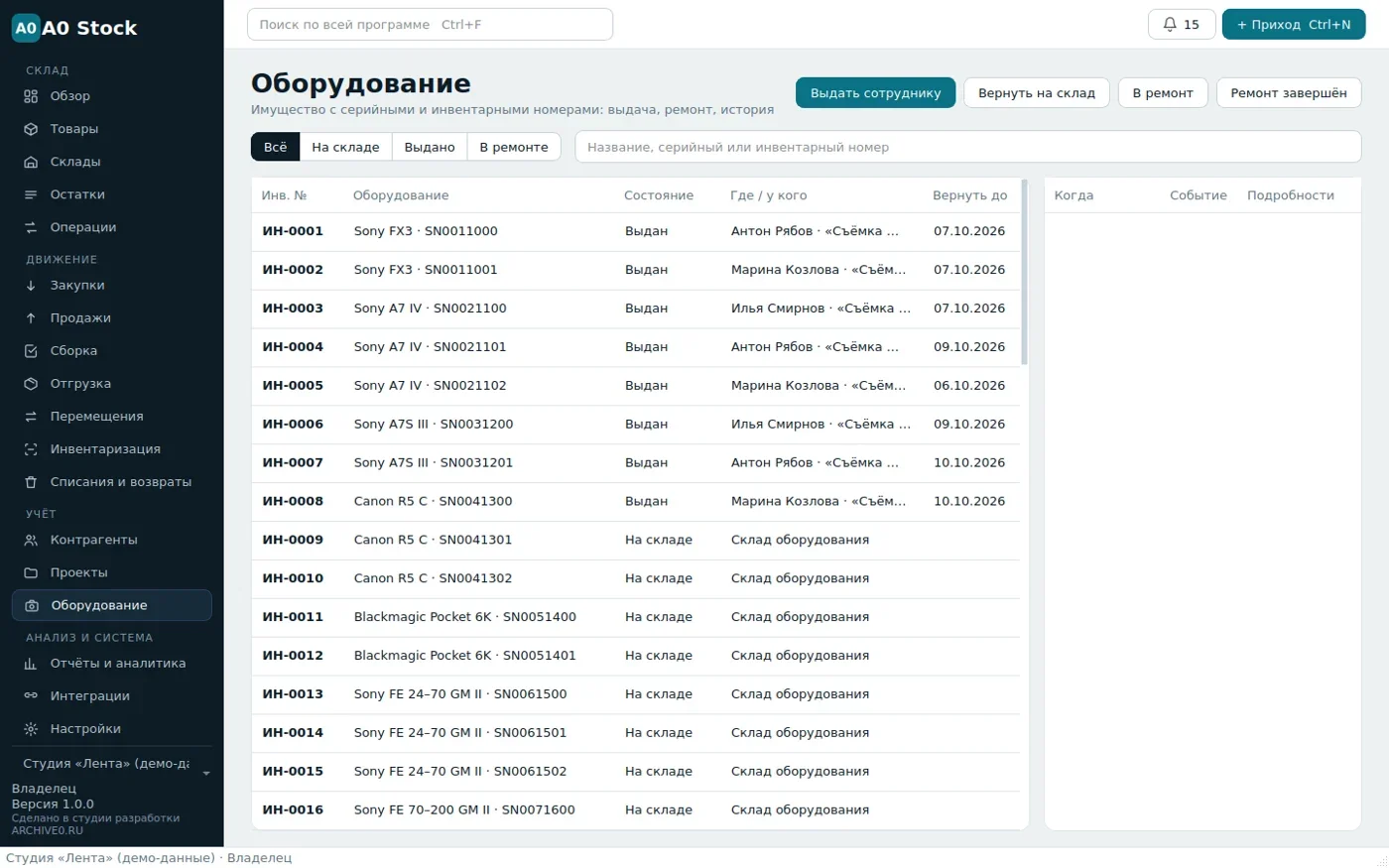
Task: Select row ИН-0016 Sony FE 70–200 GM II
Action: tap(636, 810)
